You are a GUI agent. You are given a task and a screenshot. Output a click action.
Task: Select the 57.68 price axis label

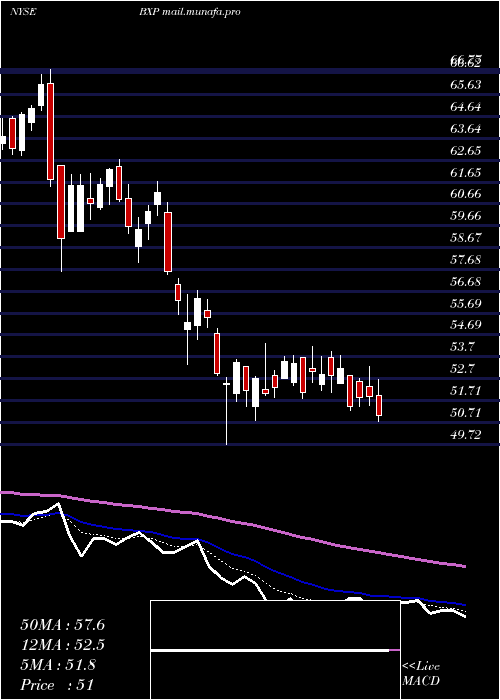pyautogui.click(x=466, y=260)
